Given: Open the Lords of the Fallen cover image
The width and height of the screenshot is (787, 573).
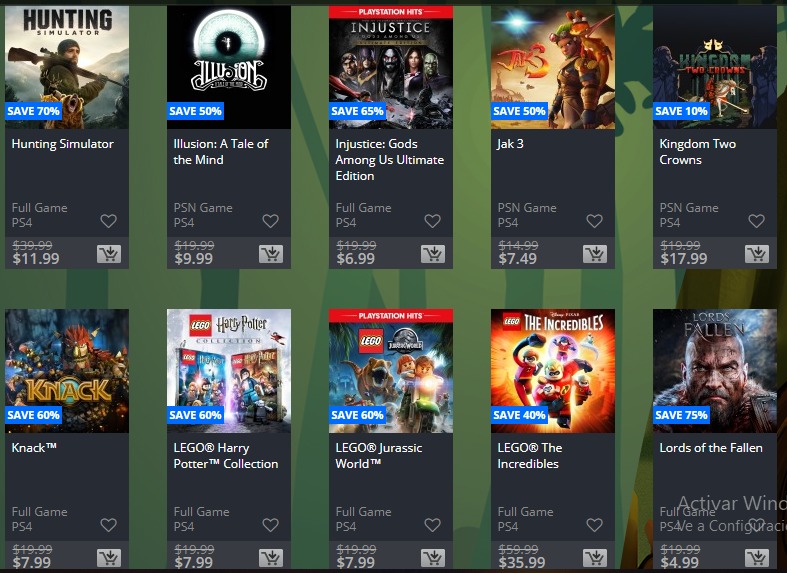Looking at the screenshot, I should click(715, 371).
